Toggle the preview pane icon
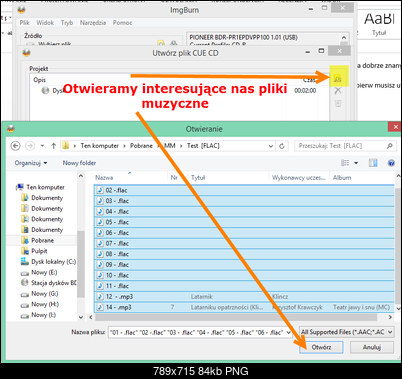The image size is (402, 379). tap(373, 163)
